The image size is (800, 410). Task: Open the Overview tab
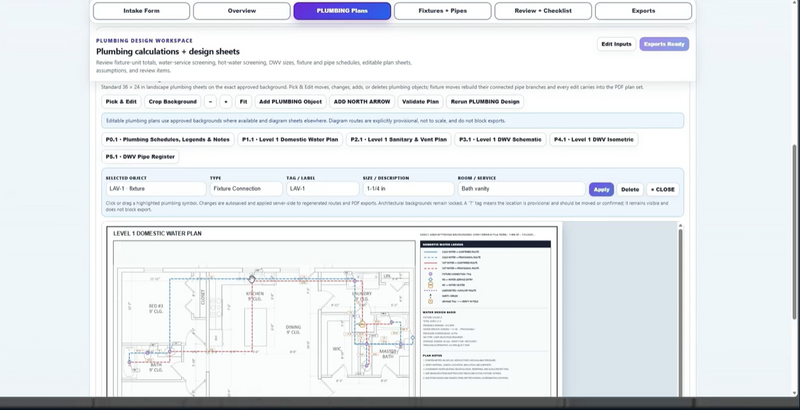click(242, 11)
